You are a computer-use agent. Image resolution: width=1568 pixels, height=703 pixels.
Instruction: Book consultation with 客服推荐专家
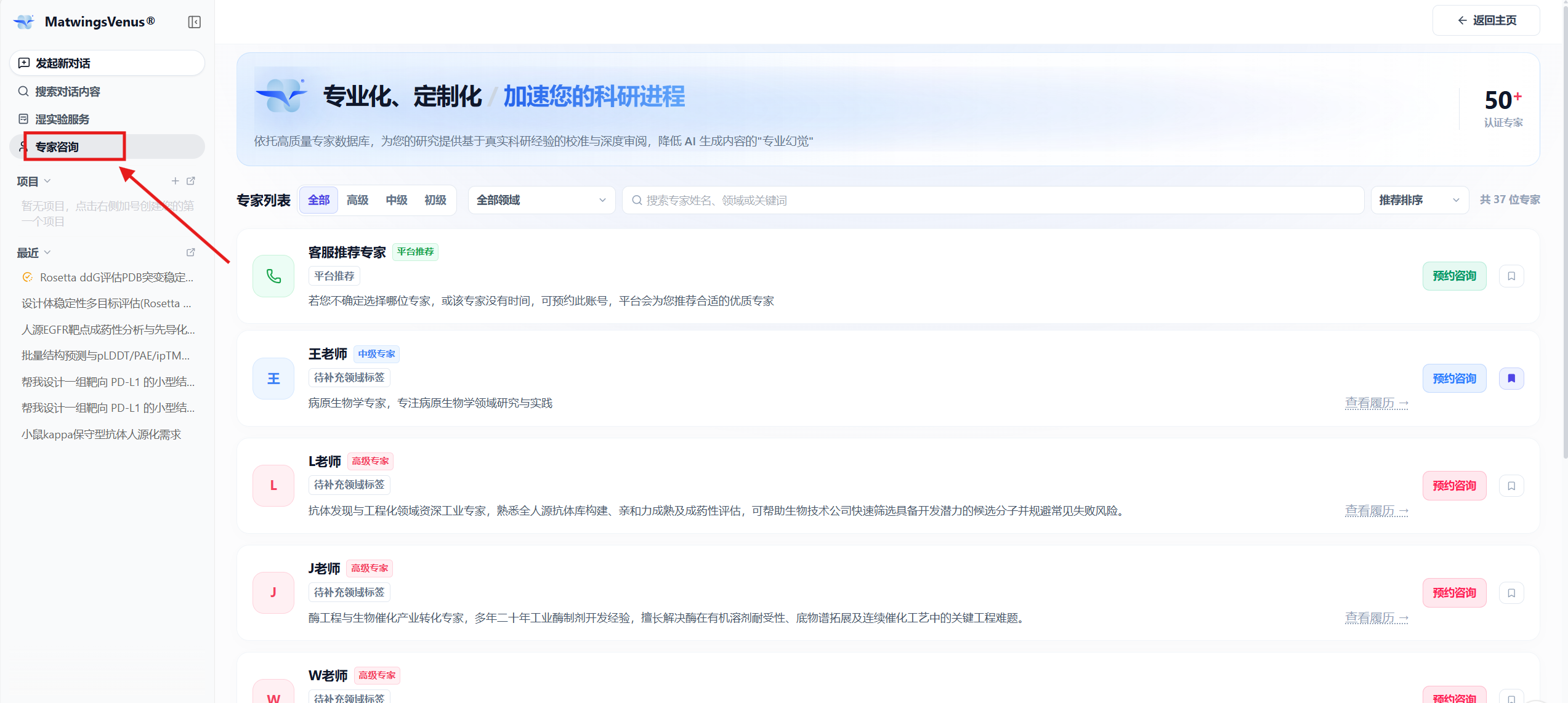tap(1454, 276)
